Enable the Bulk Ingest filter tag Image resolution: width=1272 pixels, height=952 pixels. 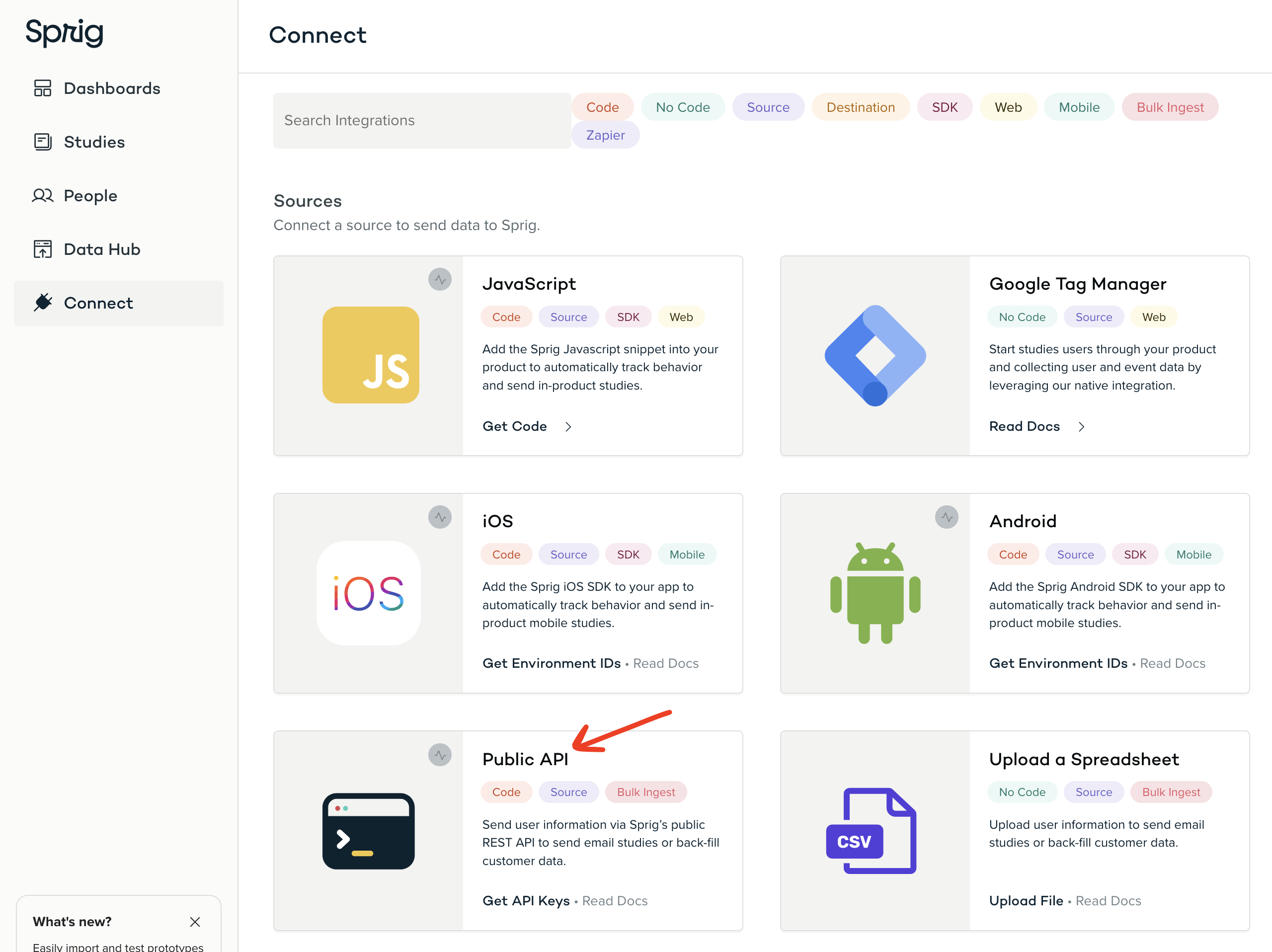1169,107
